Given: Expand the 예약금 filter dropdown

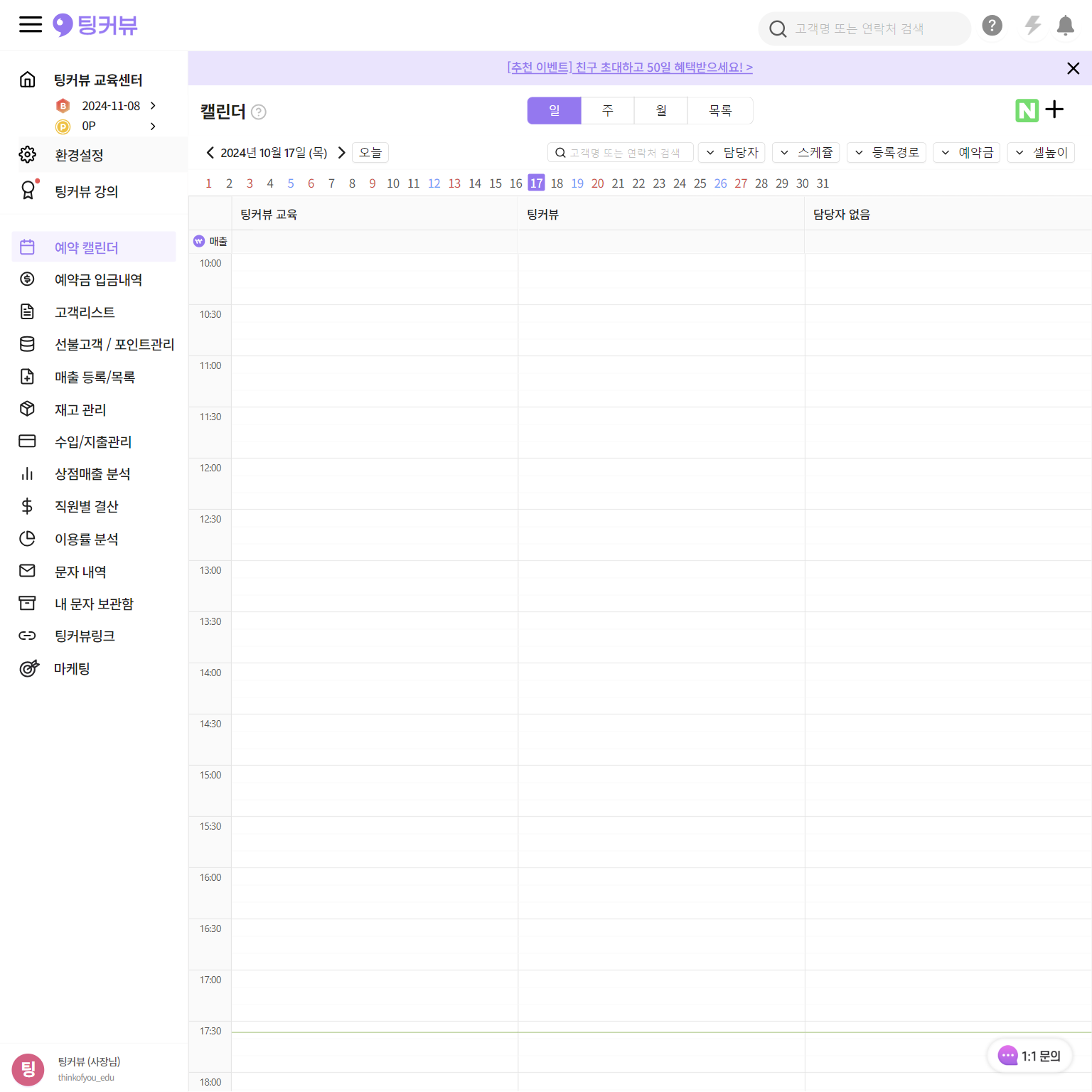Looking at the screenshot, I should pos(967,153).
